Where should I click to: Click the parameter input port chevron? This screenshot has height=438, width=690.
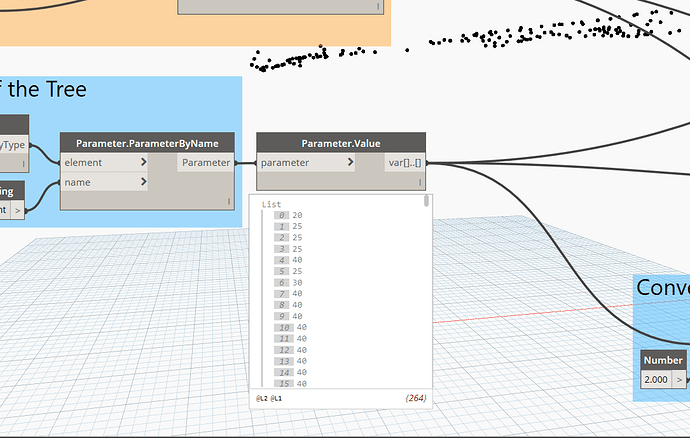pyautogui.click(x=350, y=162)
